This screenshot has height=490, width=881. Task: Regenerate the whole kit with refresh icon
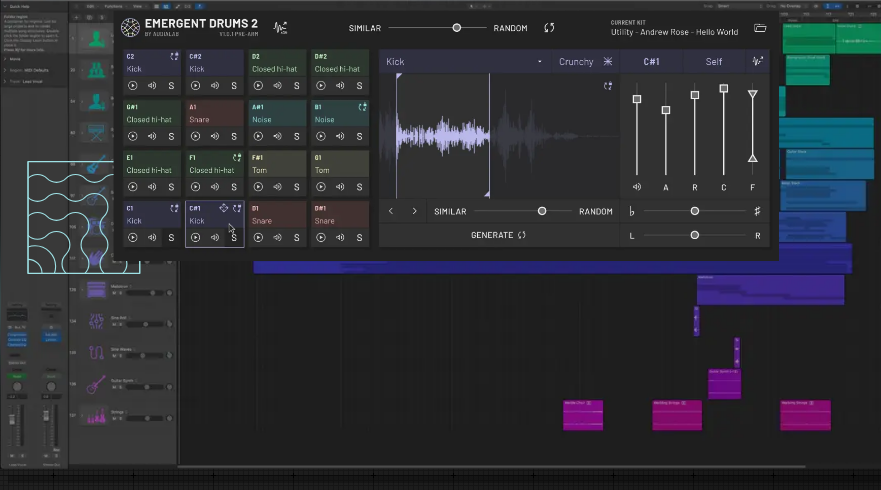coord(550,28)
